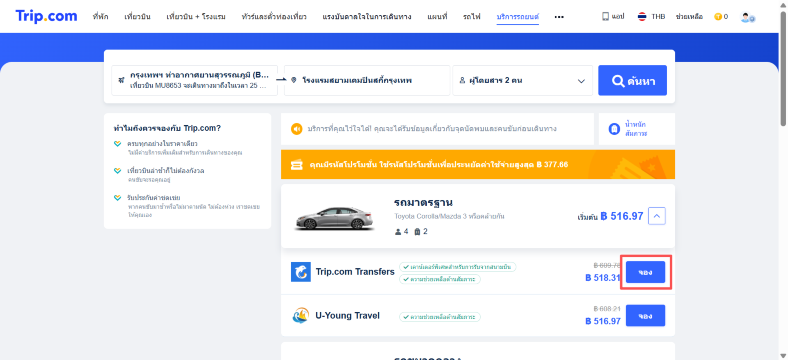This screenshot has height=360, width=788.
Task: Click the 2 luggage bag icon
Action: pos(417,232)
